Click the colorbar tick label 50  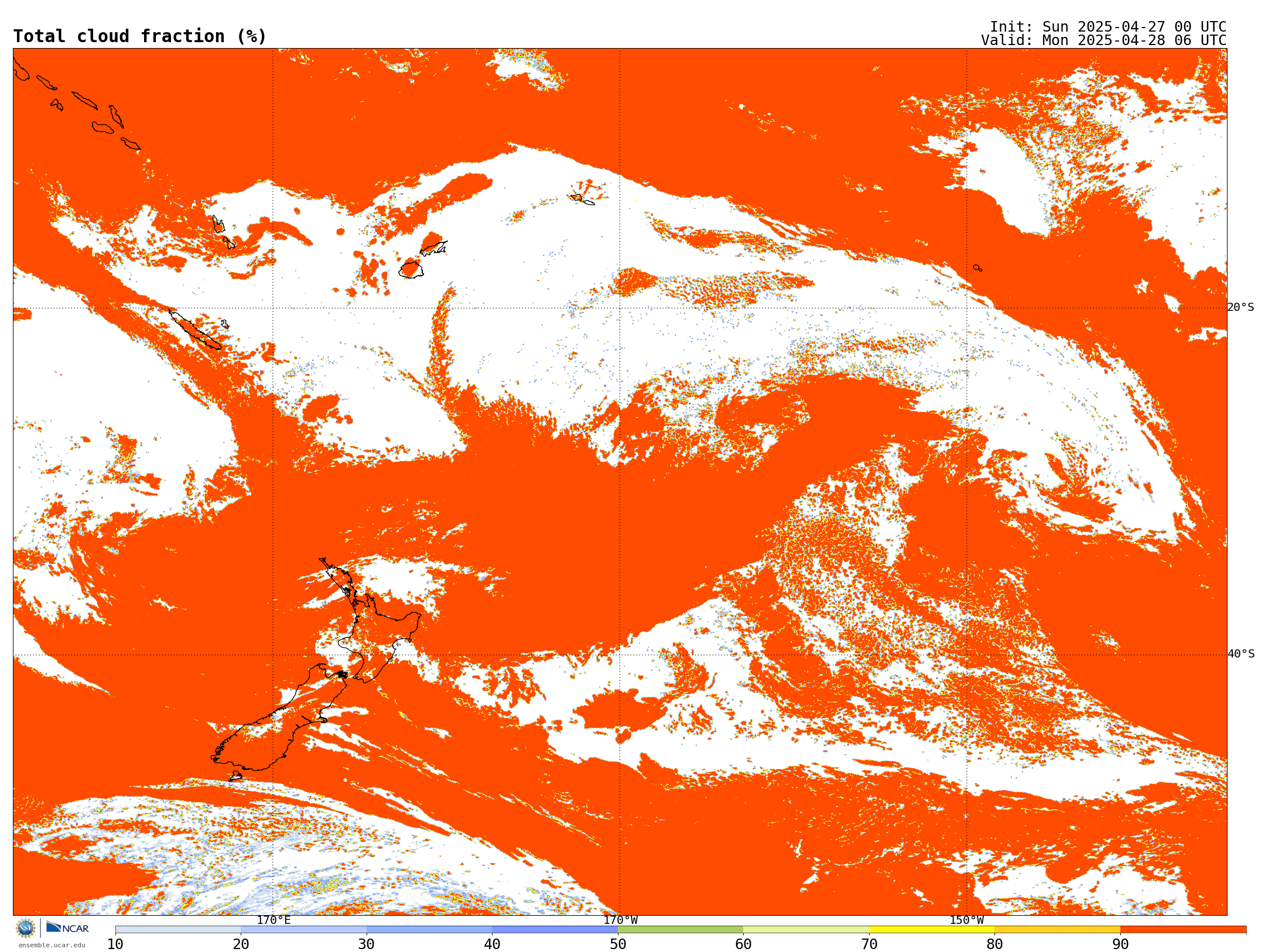pyautogui.click(x=618, y=944)
